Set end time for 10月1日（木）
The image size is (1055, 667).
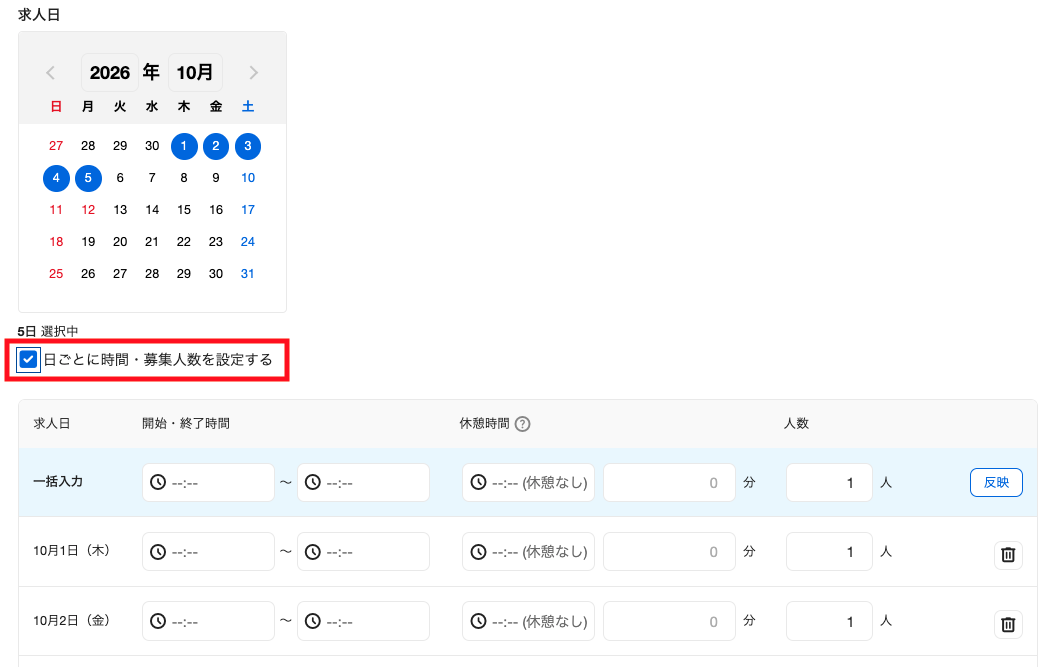click(x=363, y=552)
